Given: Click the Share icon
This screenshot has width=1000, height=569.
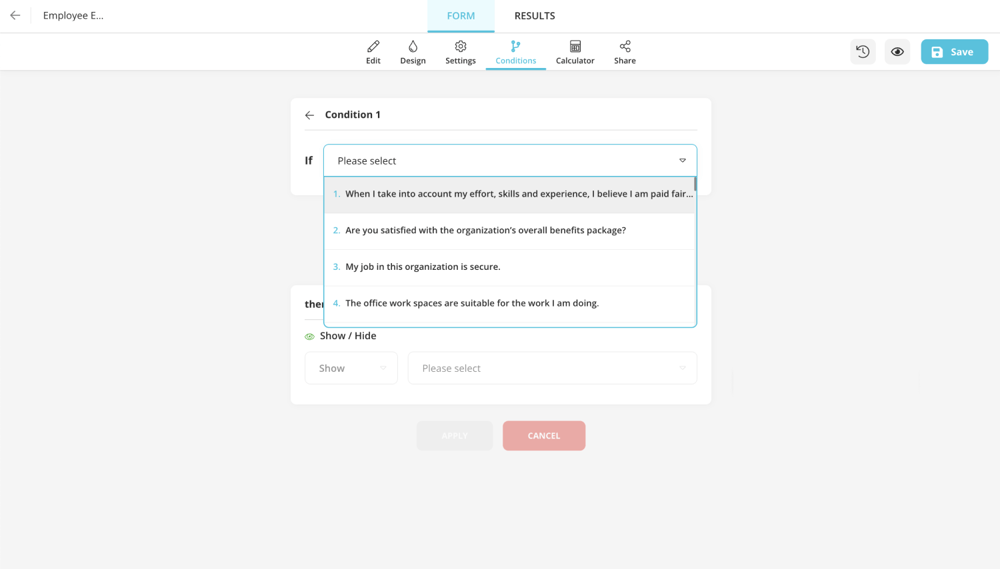Looking at the screenshot, I should [625, 47].
